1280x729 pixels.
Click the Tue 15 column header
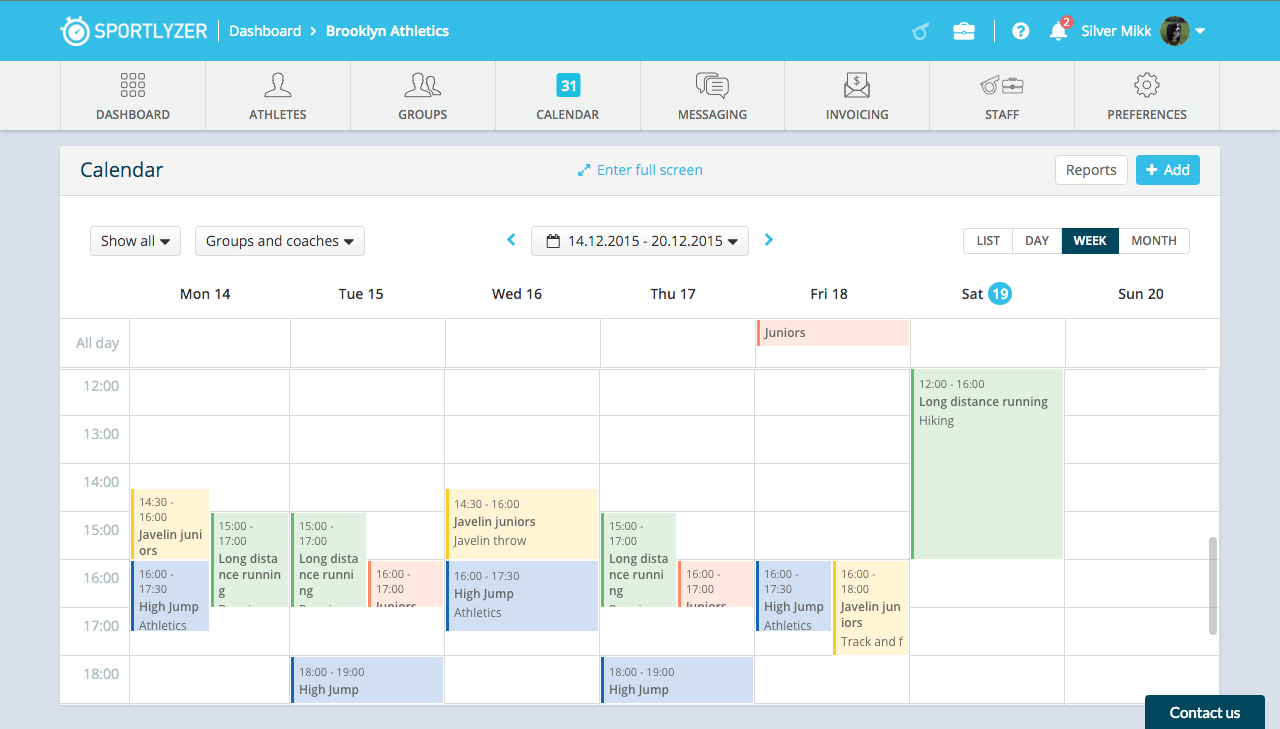(x=361, y=294)
